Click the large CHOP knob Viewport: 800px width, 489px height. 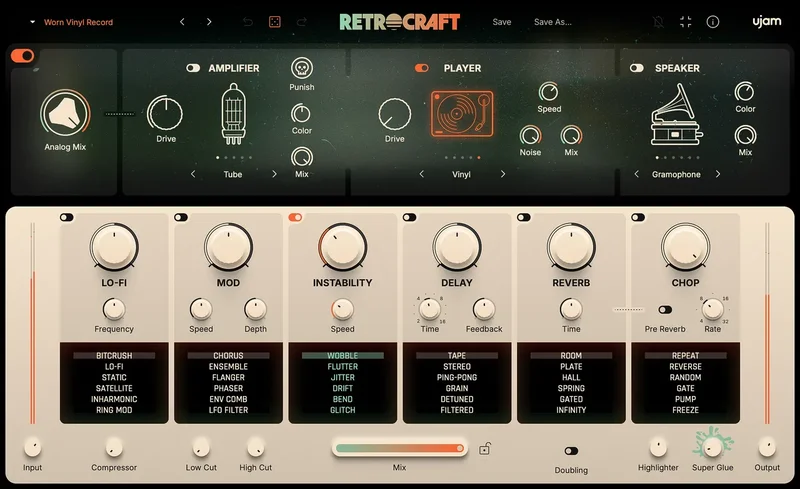pos(685,247)
